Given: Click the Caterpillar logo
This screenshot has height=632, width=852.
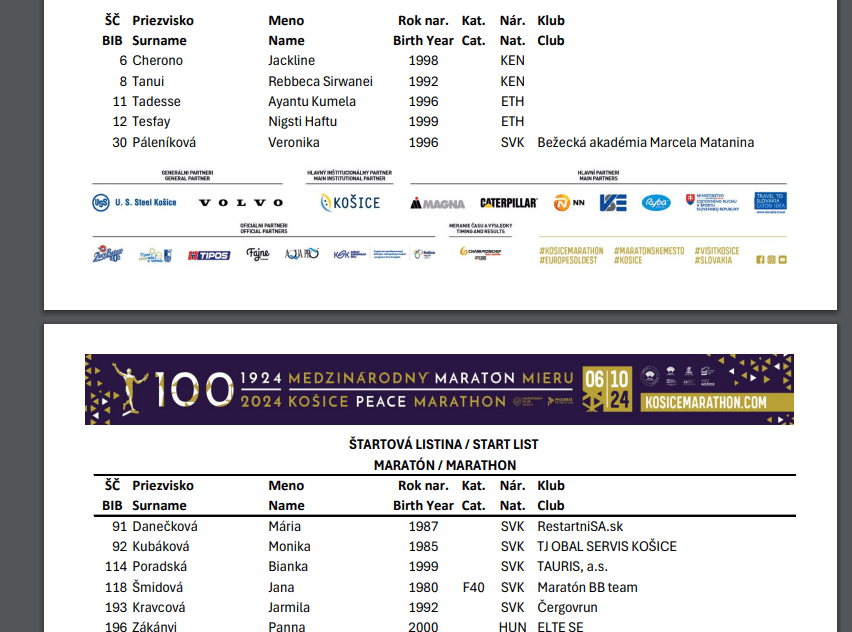Looking at the screenshot, I should pos(508,203).
